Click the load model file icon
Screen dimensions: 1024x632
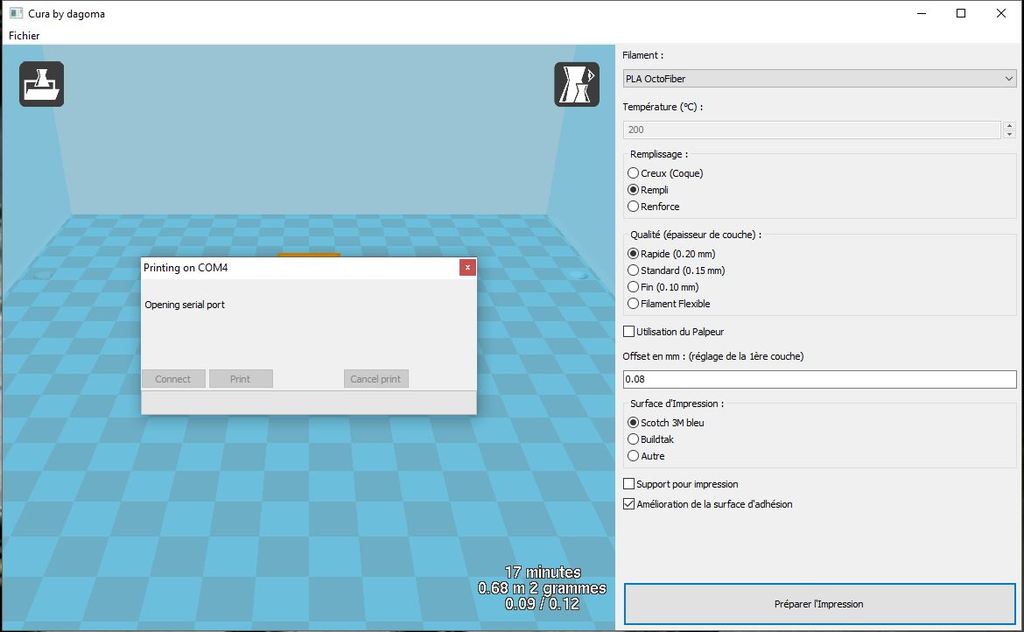(x=42, y=84)
